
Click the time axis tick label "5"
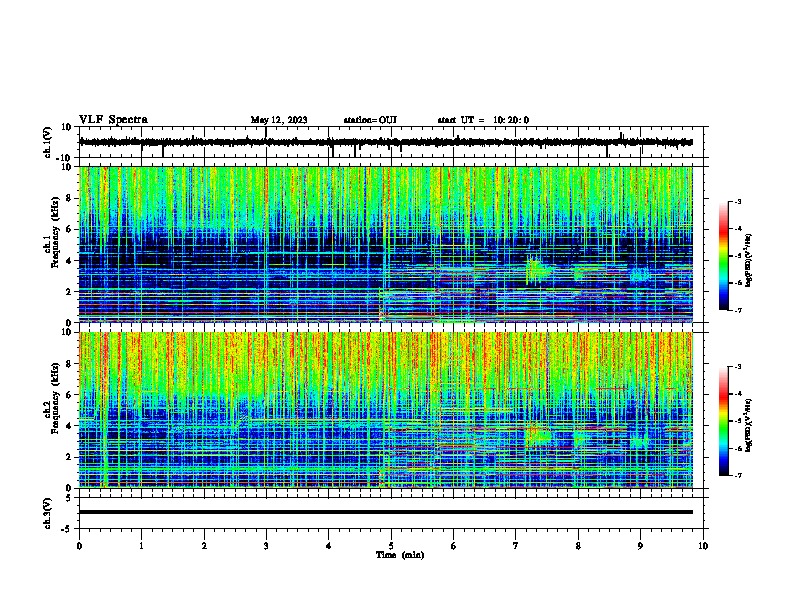pos(391,546)
